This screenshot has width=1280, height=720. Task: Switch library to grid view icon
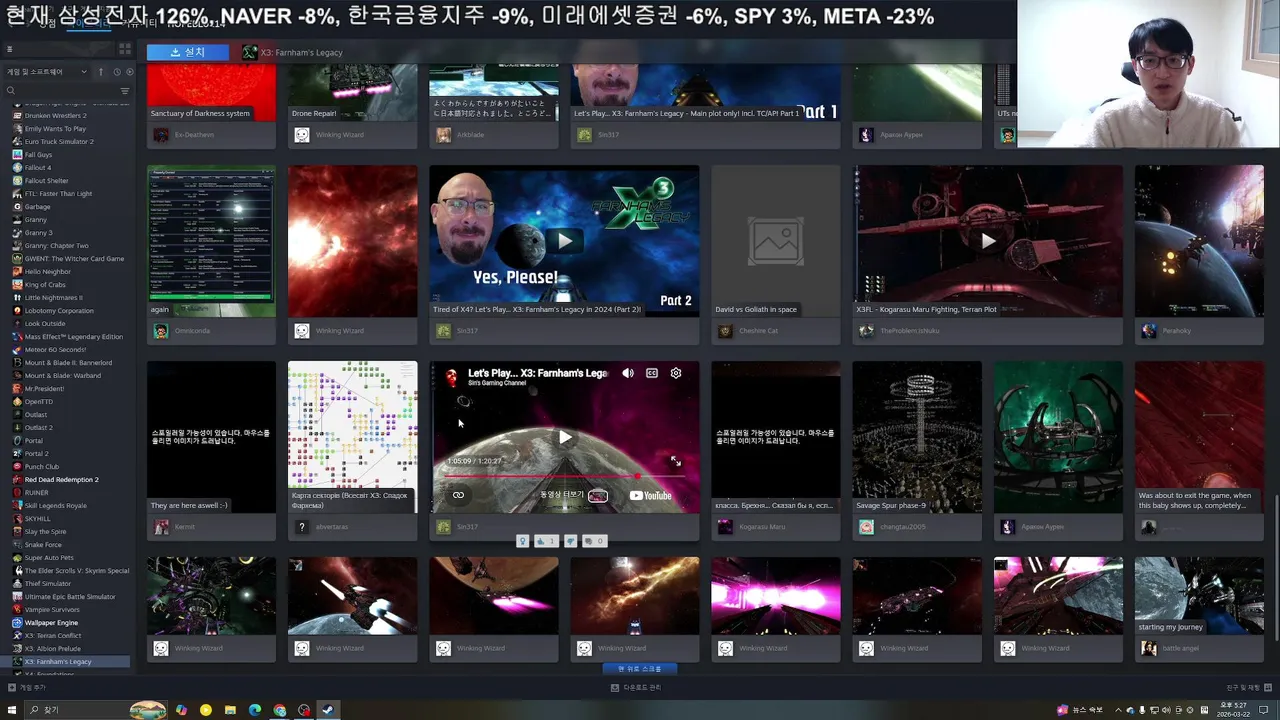tap(125, 48)
